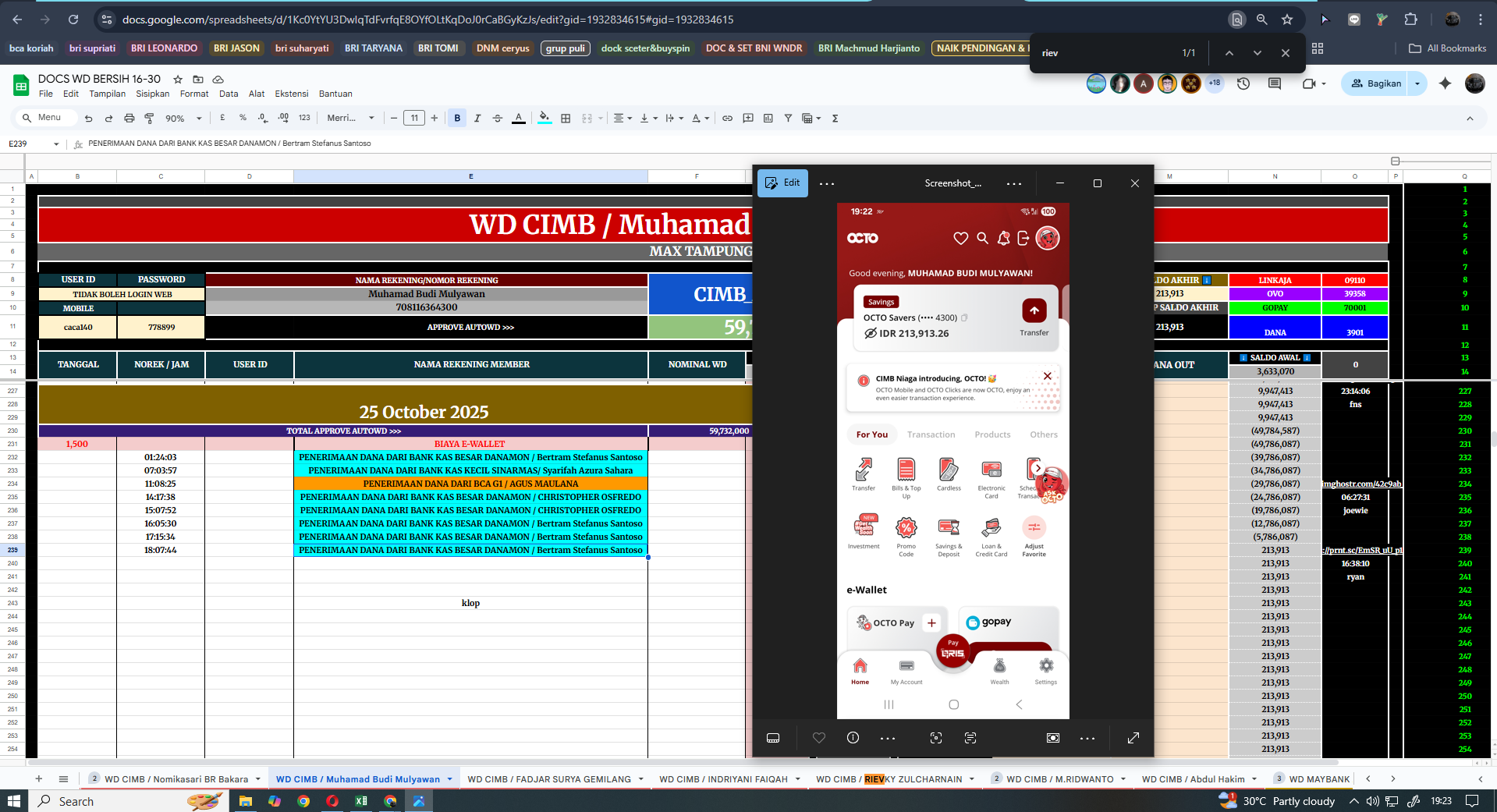Toggle bold formatting button
This screenshot has width=1497, height=812.
[x=457, y=118]
